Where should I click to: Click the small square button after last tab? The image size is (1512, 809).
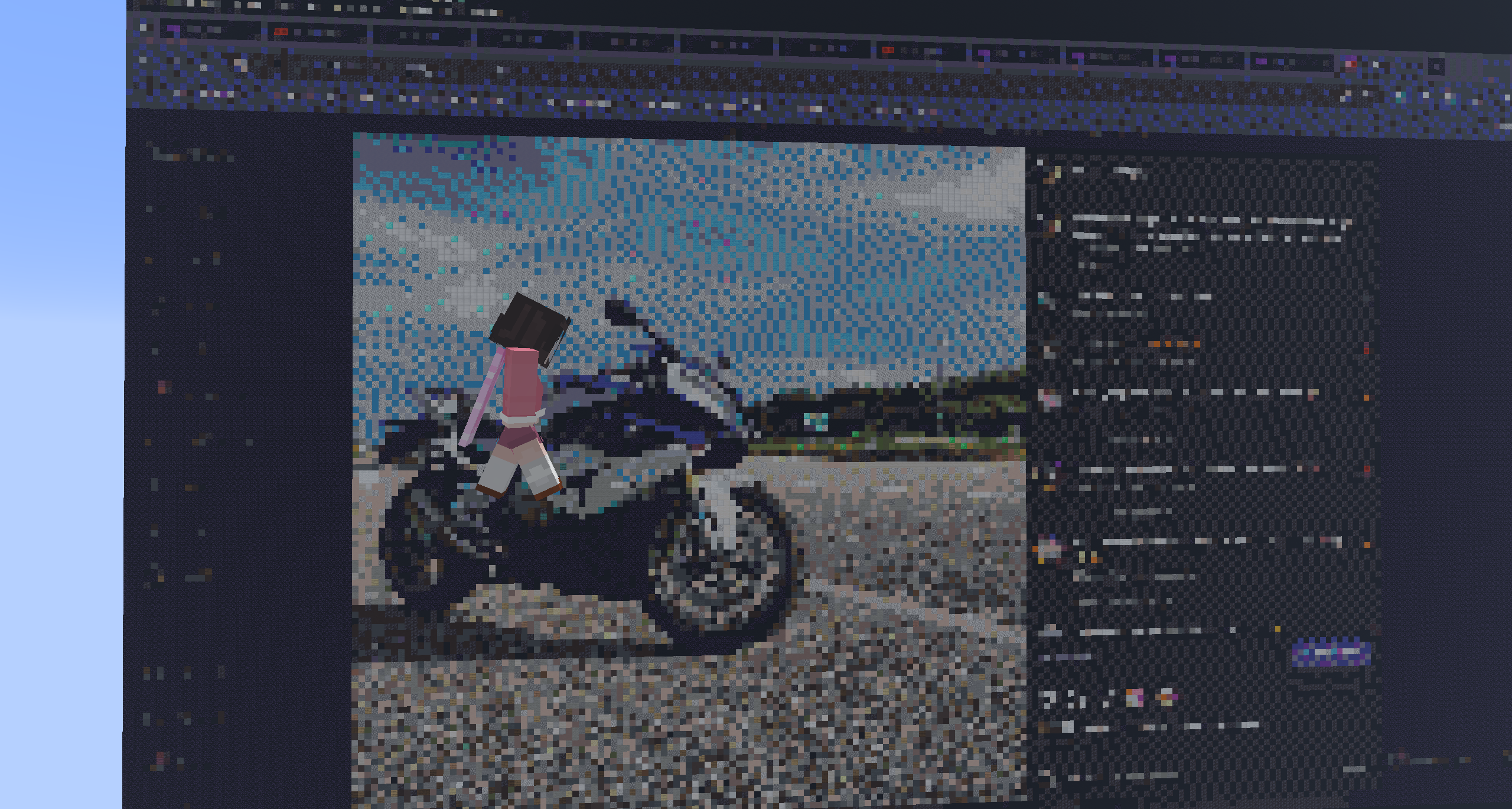coord(1437,66)
